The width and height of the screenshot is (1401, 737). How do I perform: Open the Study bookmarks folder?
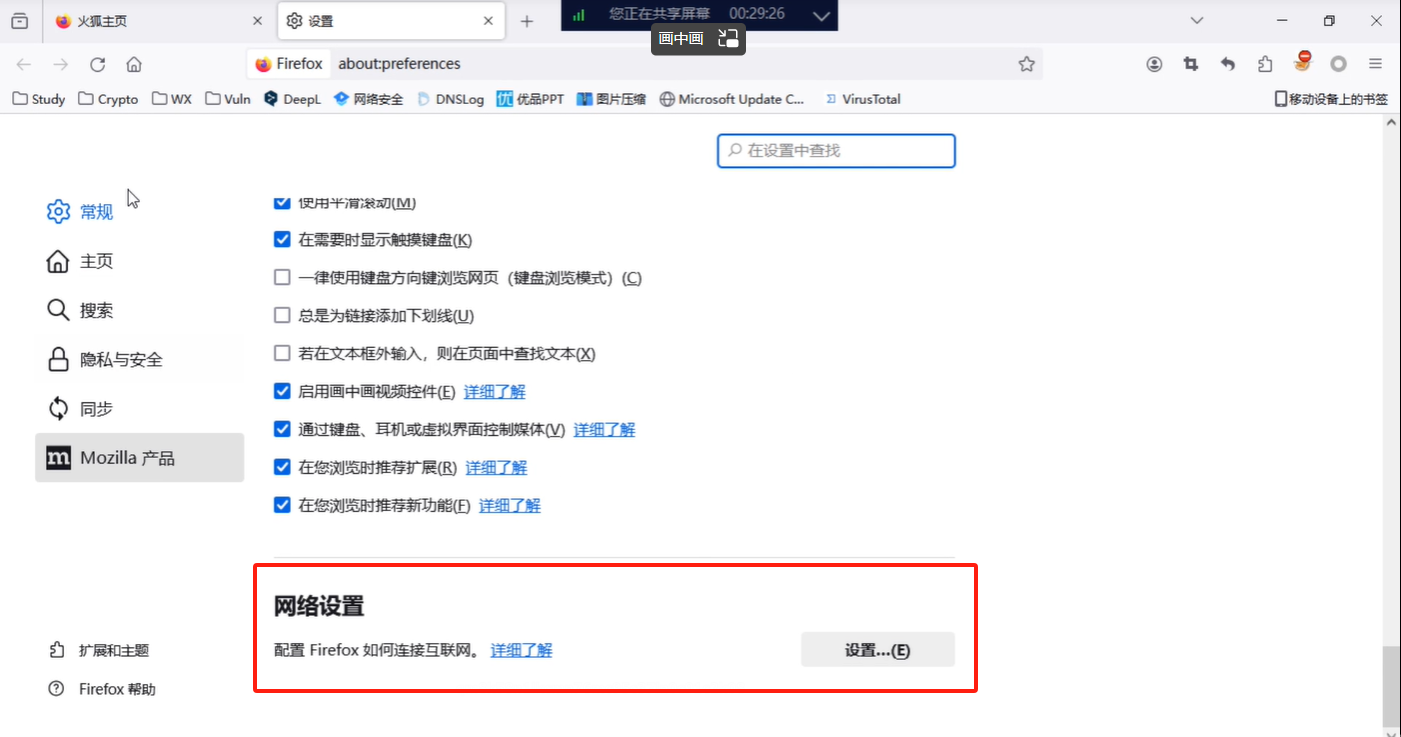pos(38,99)
